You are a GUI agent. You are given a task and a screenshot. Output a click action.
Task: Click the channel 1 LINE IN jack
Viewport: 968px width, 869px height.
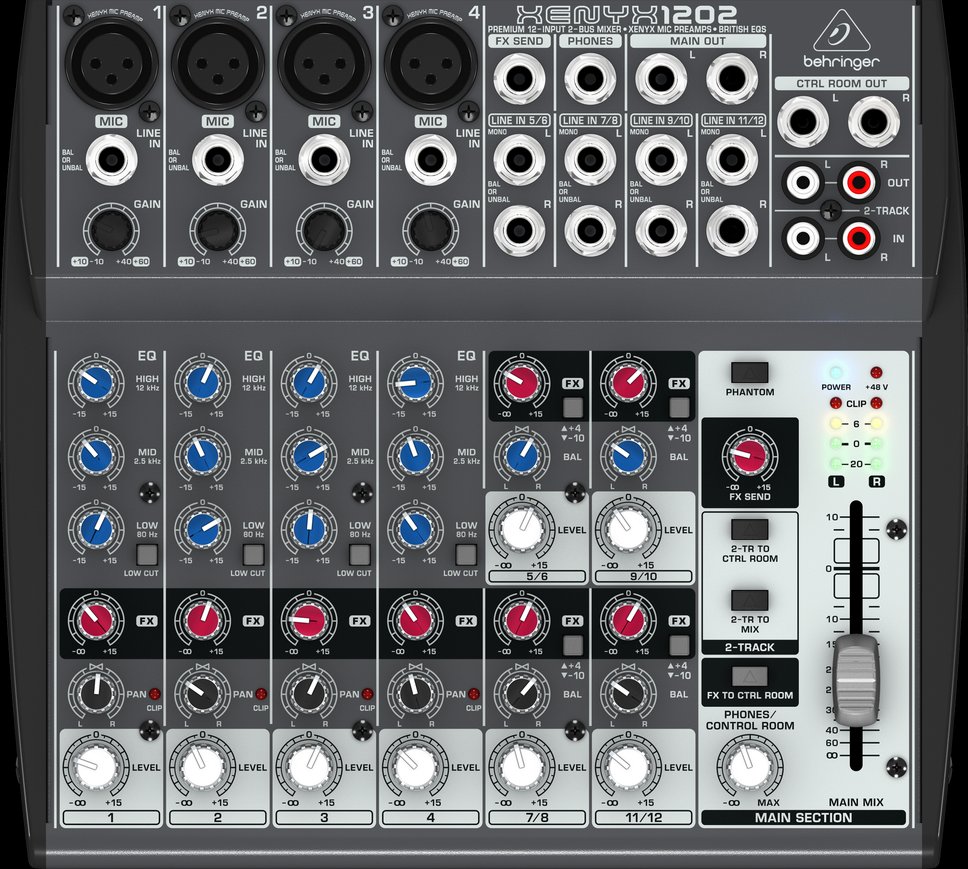tap(112, 161)
